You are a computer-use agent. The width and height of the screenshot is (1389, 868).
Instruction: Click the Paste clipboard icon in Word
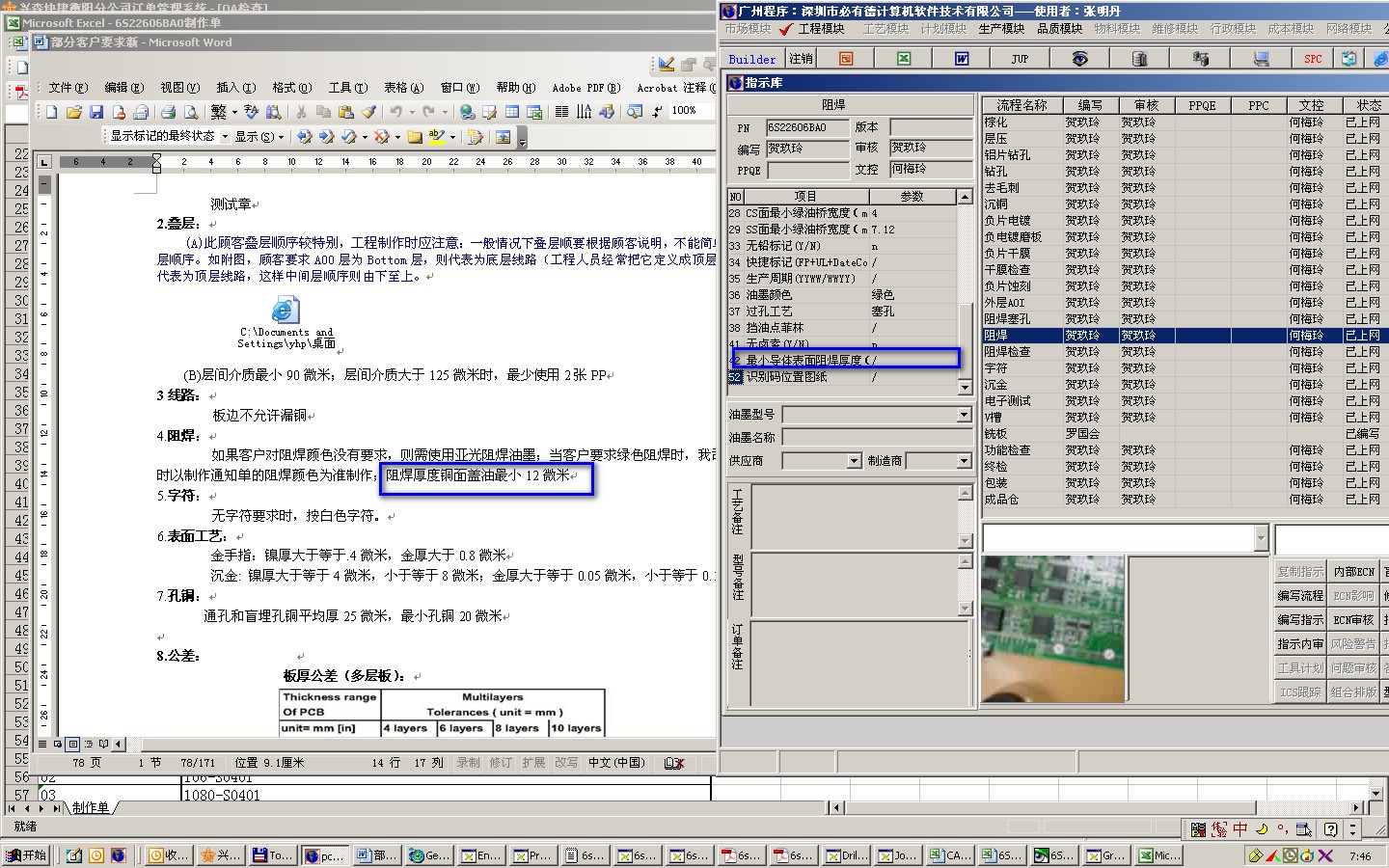pos(345,112)
